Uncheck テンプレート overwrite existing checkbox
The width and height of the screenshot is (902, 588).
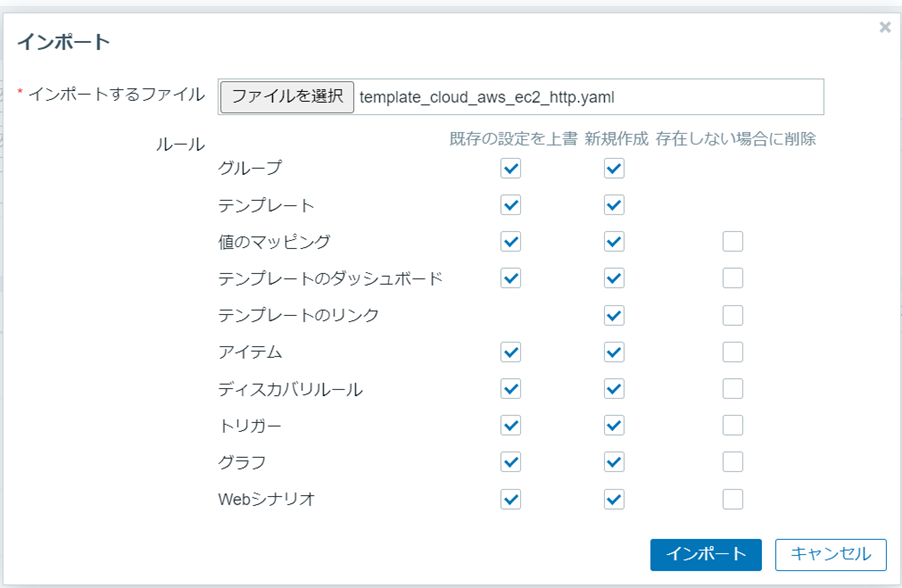coord(511,205)
